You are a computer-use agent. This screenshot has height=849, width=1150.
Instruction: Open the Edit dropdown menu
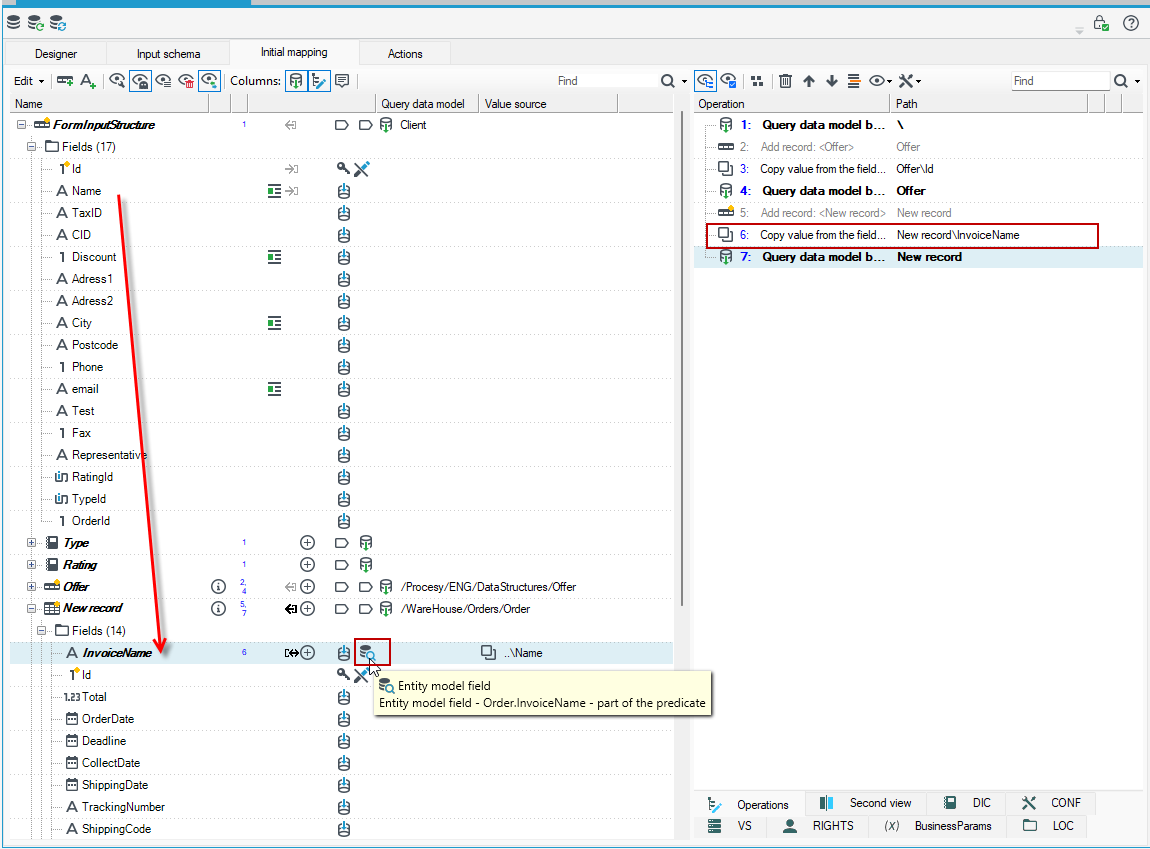[29, 81]
